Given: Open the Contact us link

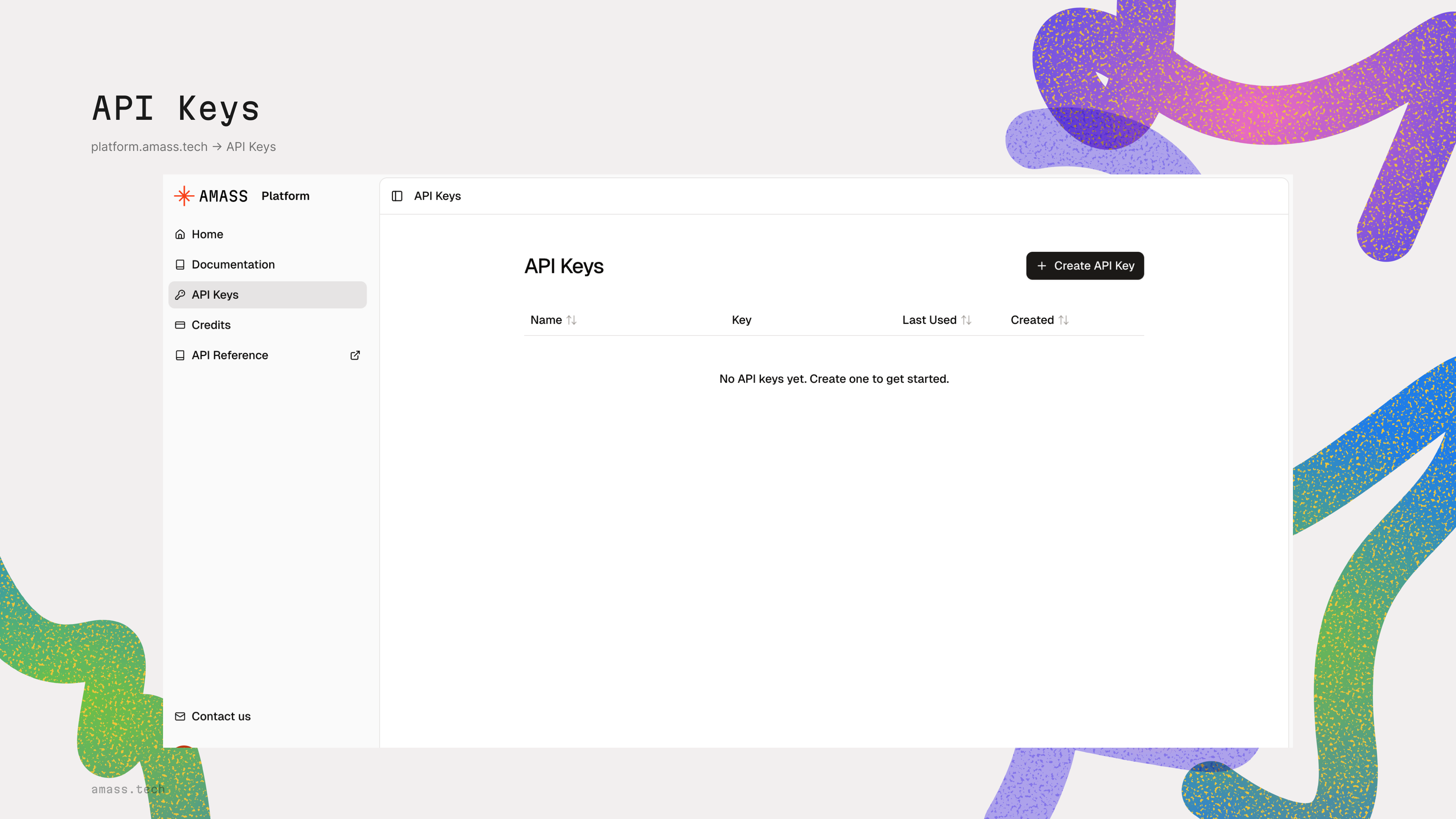Looking at the screenshot, I should [220, 716].
